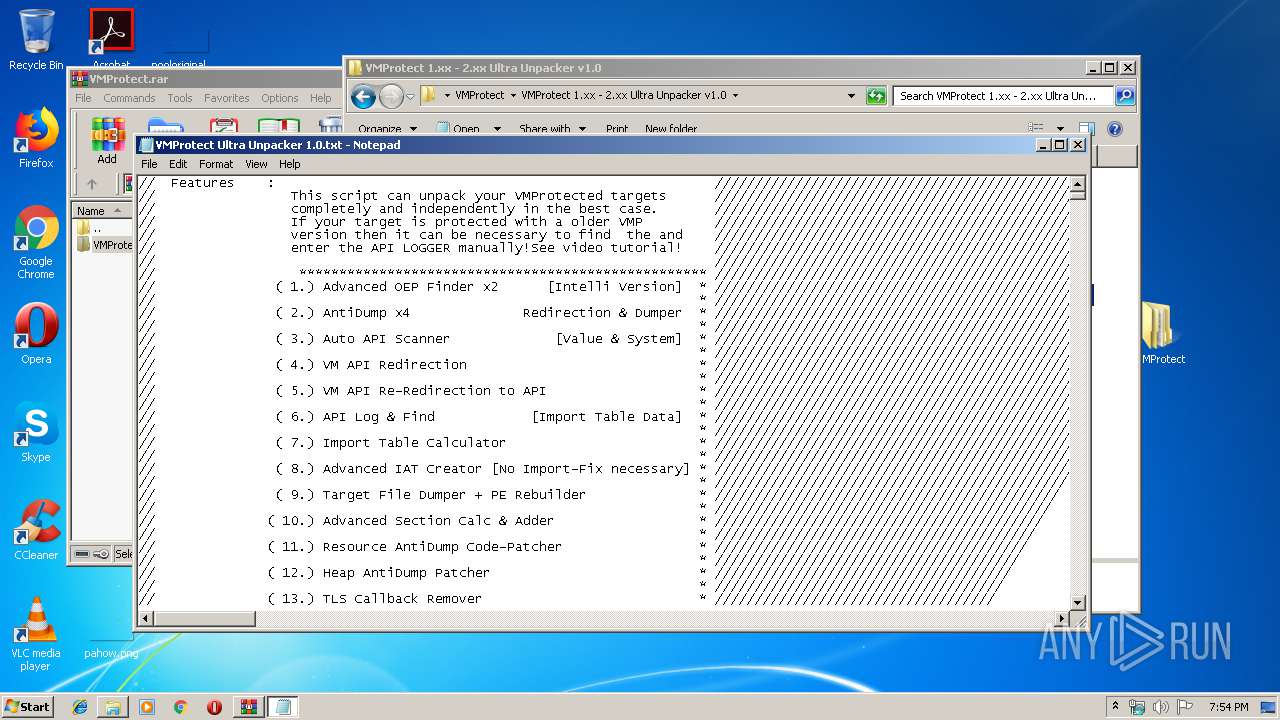This screenshot has height=720, width=1280.
Task: Click the network icon in system tray
Action: (1137, 707)
